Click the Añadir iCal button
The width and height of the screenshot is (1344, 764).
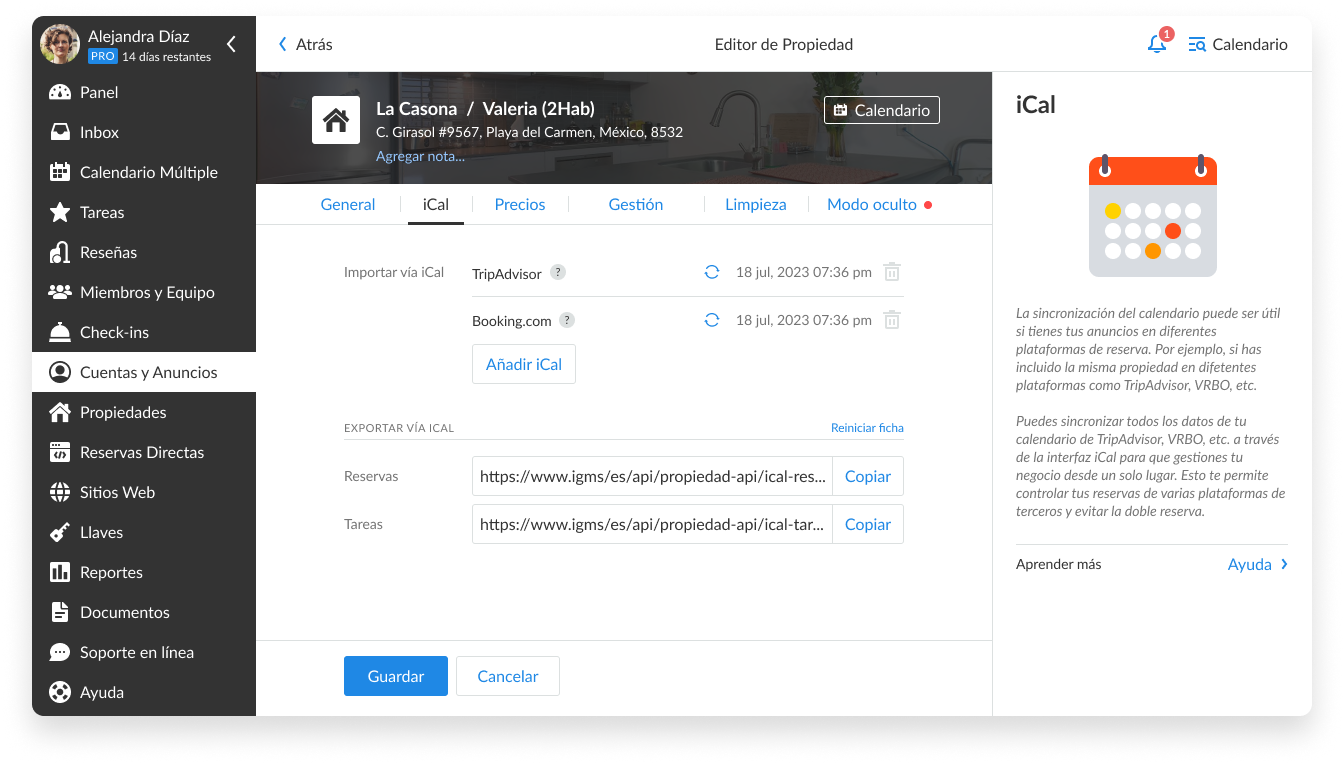[x=524, y=364]
